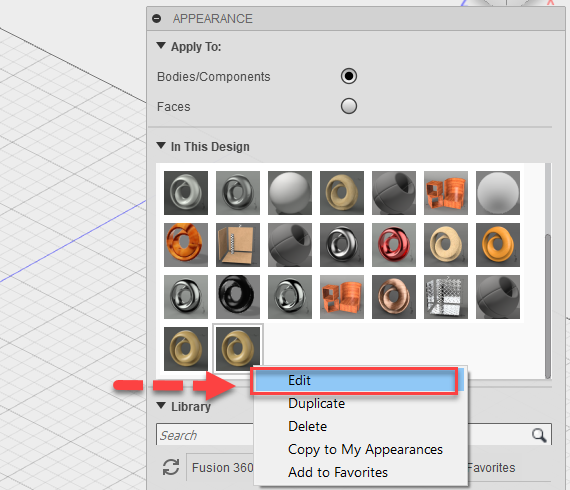Select the cardboard notebook appearance
The image size is (570, 490).
tap(238, 245)
